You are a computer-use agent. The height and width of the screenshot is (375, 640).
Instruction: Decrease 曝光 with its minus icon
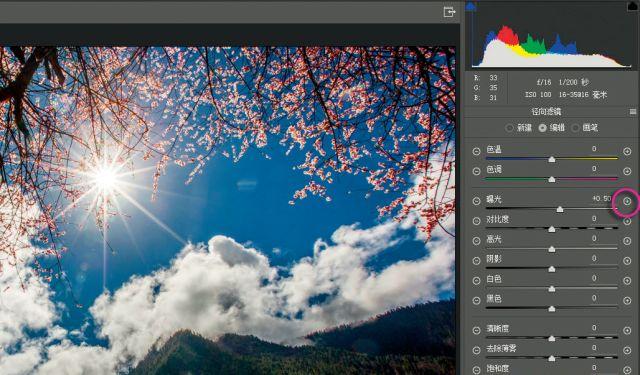click(476, 201)
